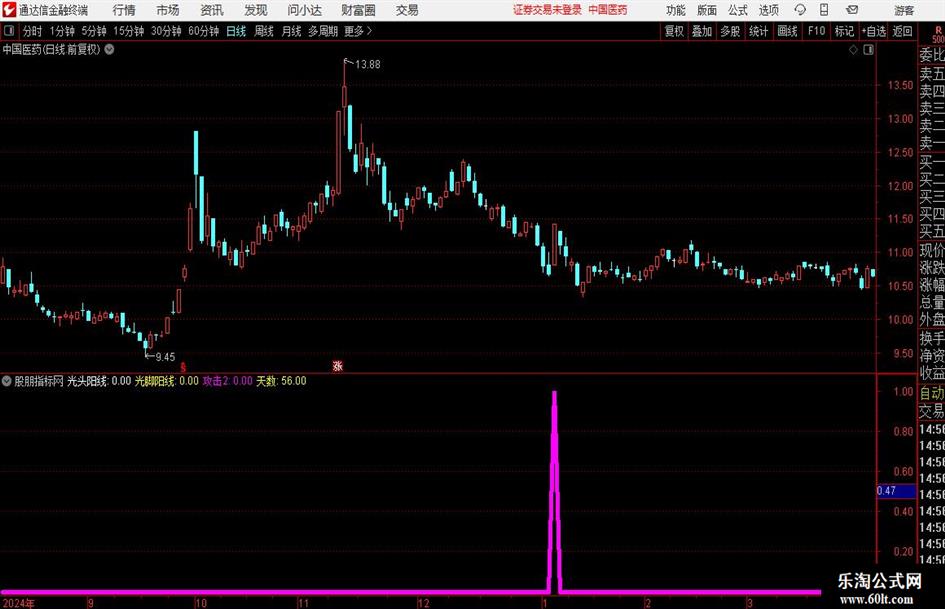Image resolution: width=945 pixels, height=609 pixels.
Task: Open the mail envelope icon
Action: tap(852, 10)
